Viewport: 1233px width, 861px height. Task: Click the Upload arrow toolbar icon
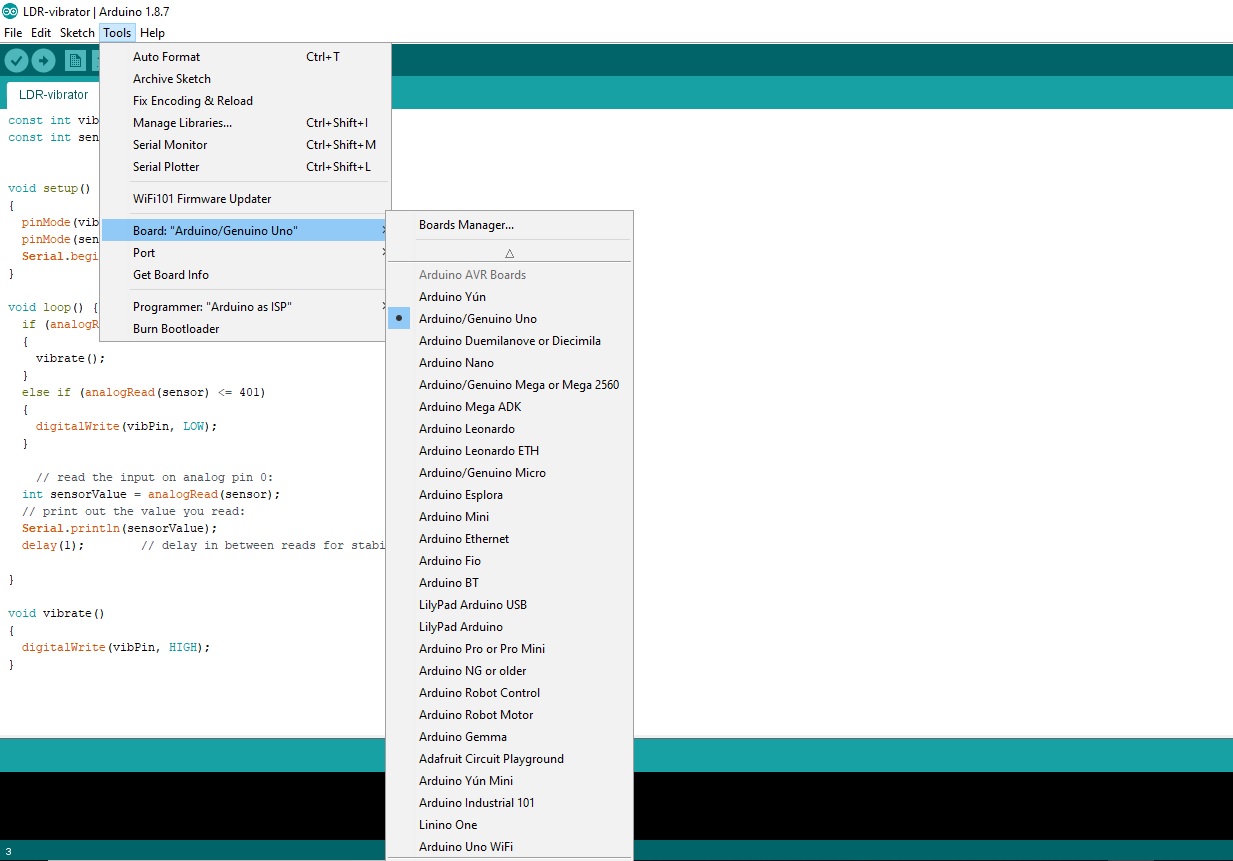43,61
